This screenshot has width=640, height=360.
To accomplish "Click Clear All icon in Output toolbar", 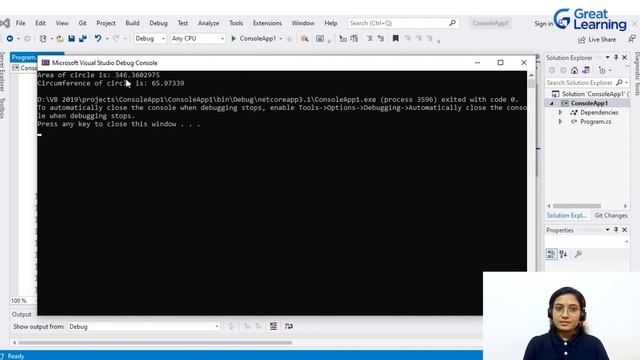I will [x=273, y=326].
